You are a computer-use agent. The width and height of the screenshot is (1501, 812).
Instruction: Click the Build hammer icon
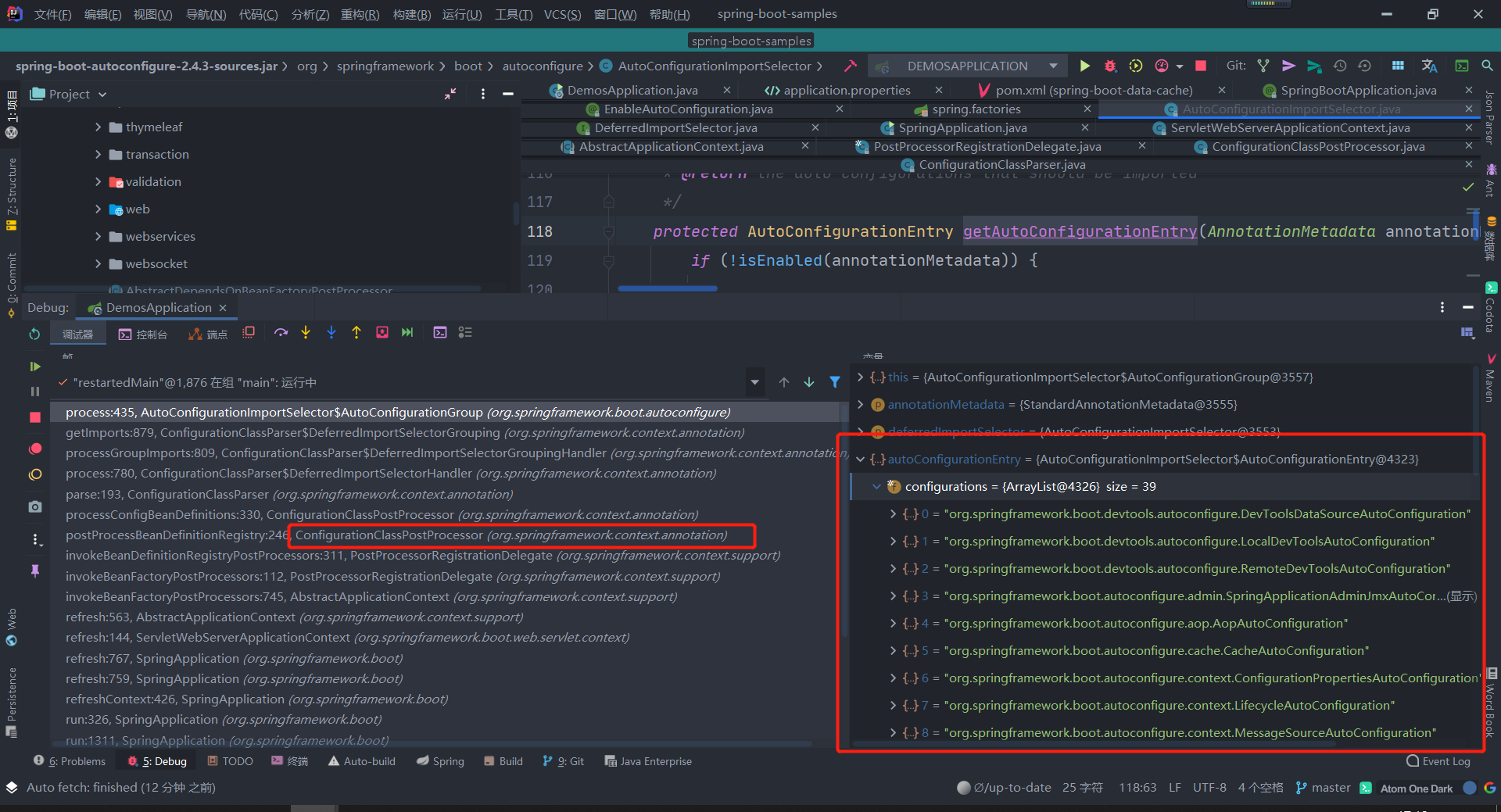click(x=850, y=66)
